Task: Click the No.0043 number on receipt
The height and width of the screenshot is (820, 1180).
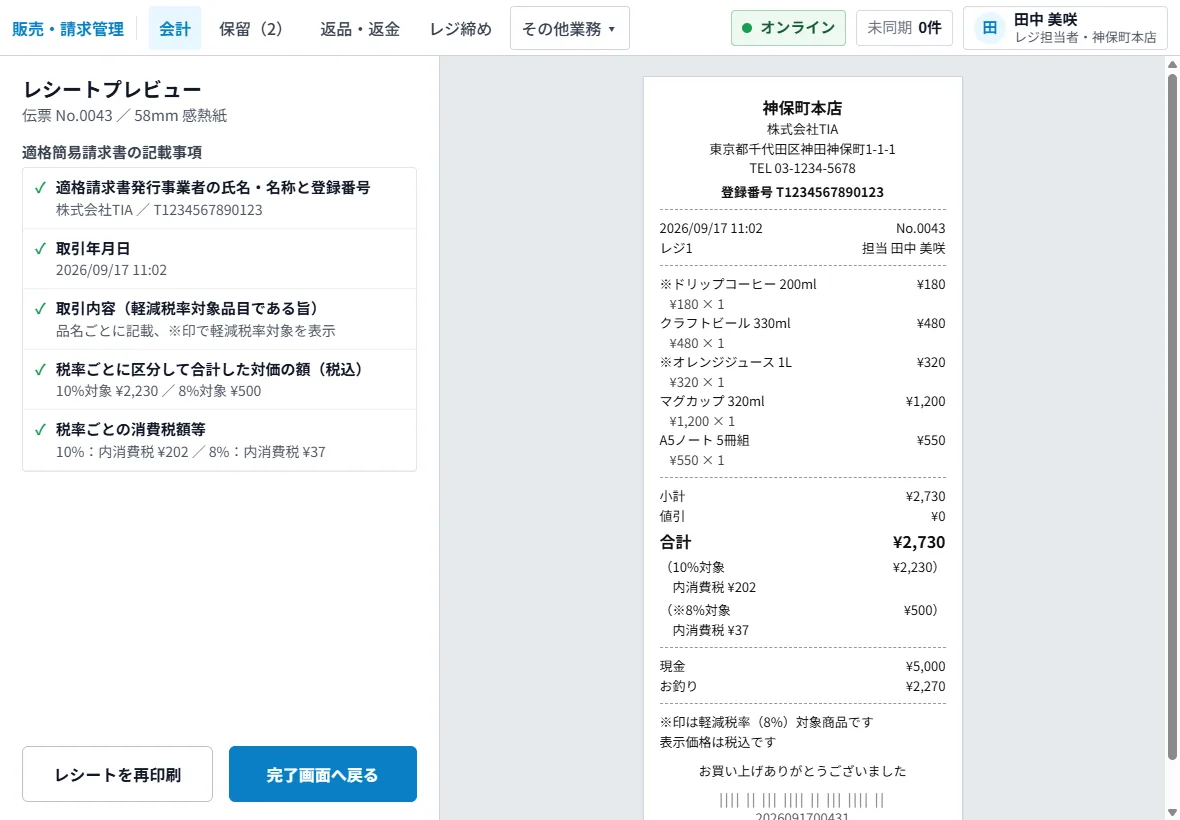Action: click(920, 229)
